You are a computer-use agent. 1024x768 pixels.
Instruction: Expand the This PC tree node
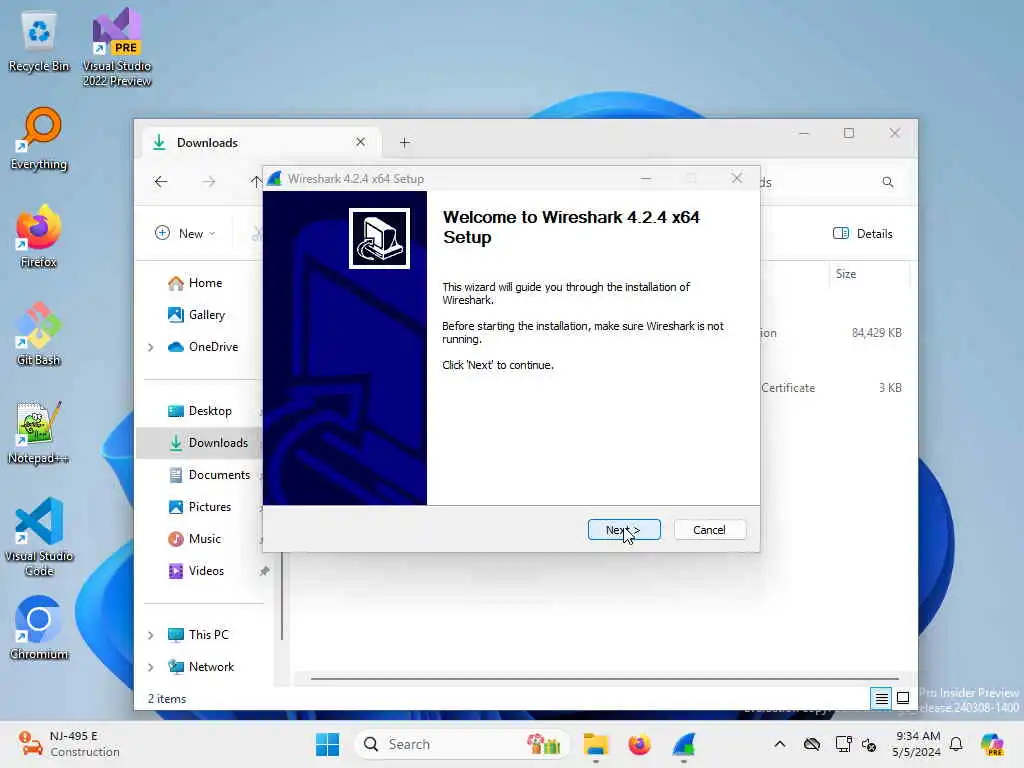151,635
